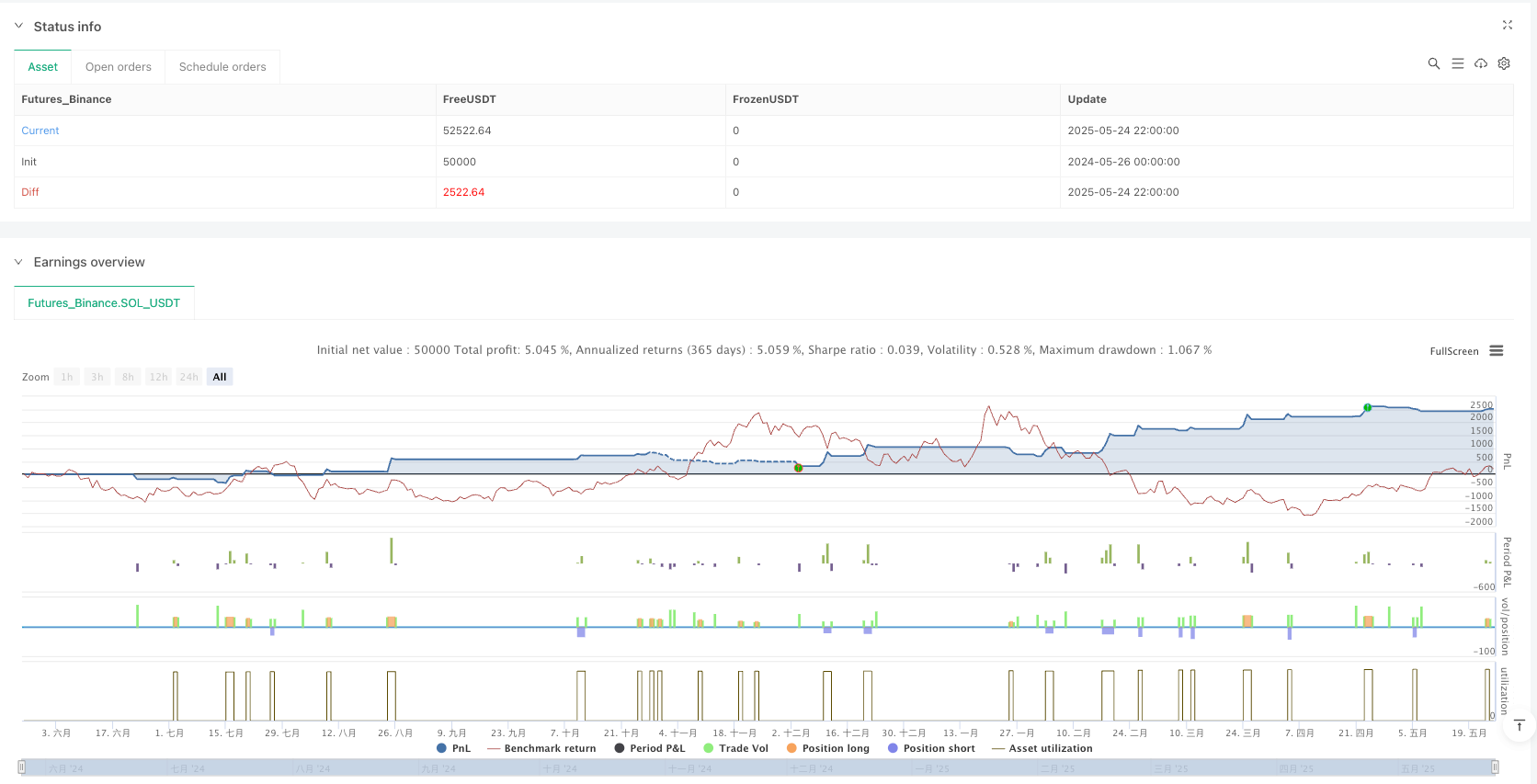Click the Init row label
This screenshot has height=784, width=1537.
(29, 162)
